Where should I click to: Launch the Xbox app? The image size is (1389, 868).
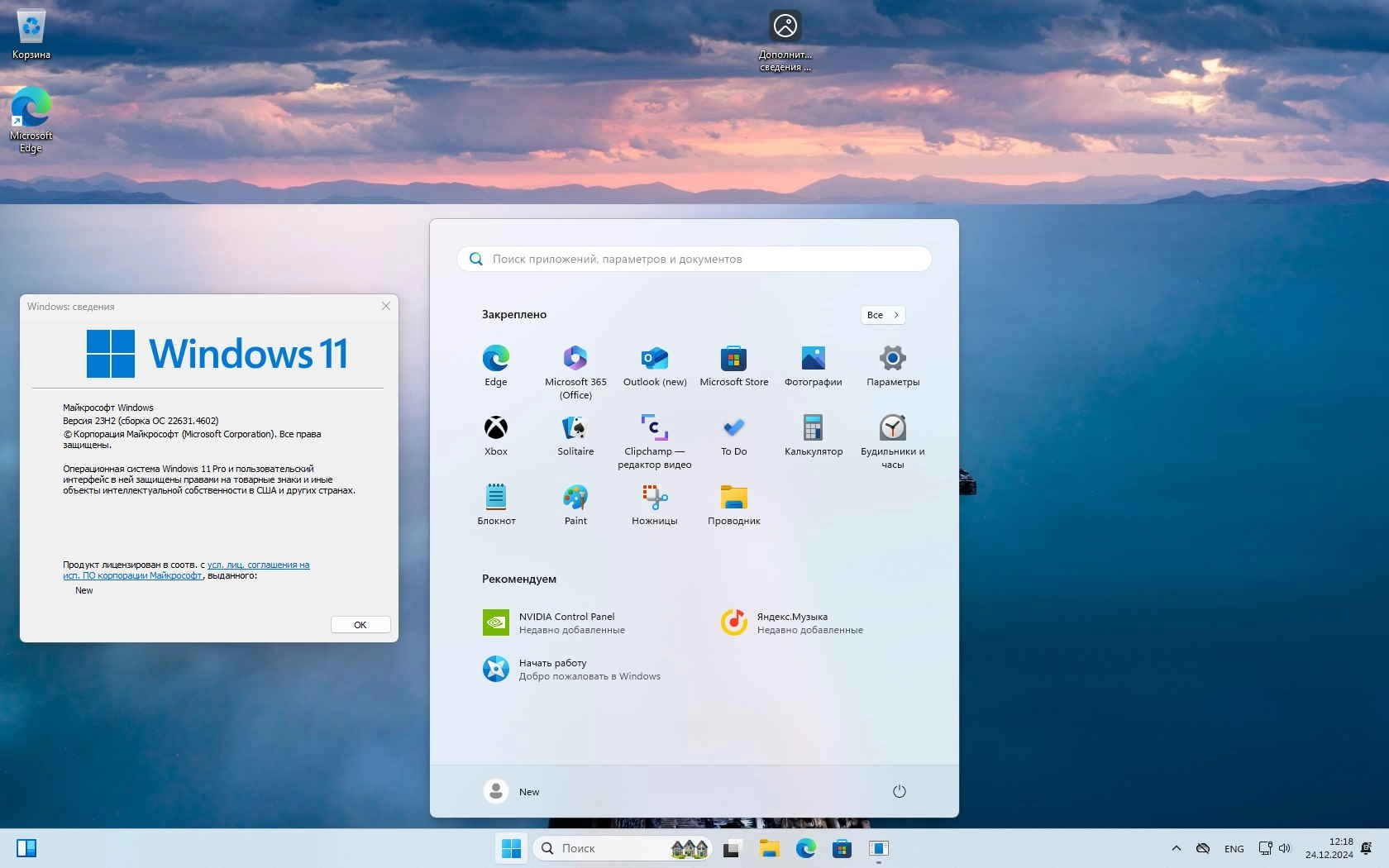click(496, 435)
